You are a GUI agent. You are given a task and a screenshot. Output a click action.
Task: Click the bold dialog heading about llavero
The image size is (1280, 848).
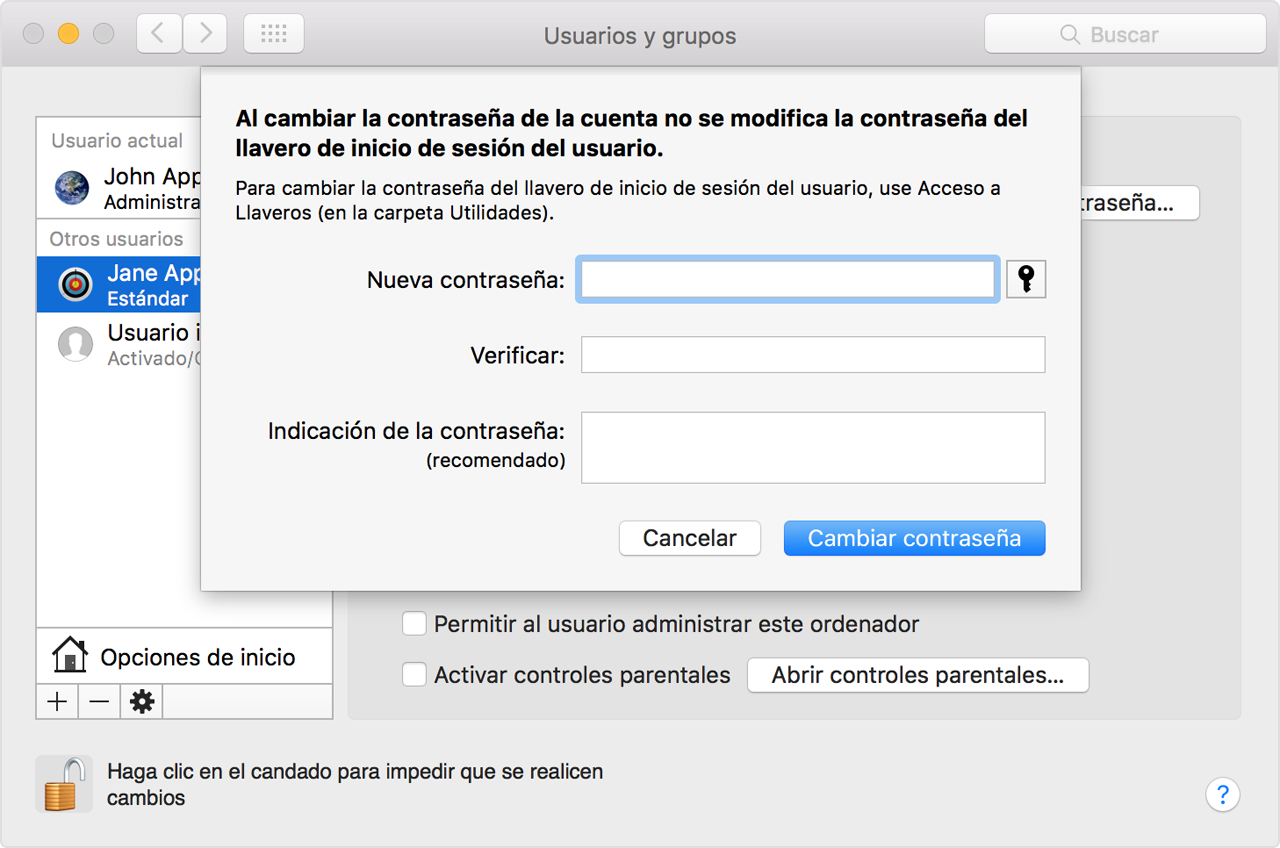(x=632, y=134)
